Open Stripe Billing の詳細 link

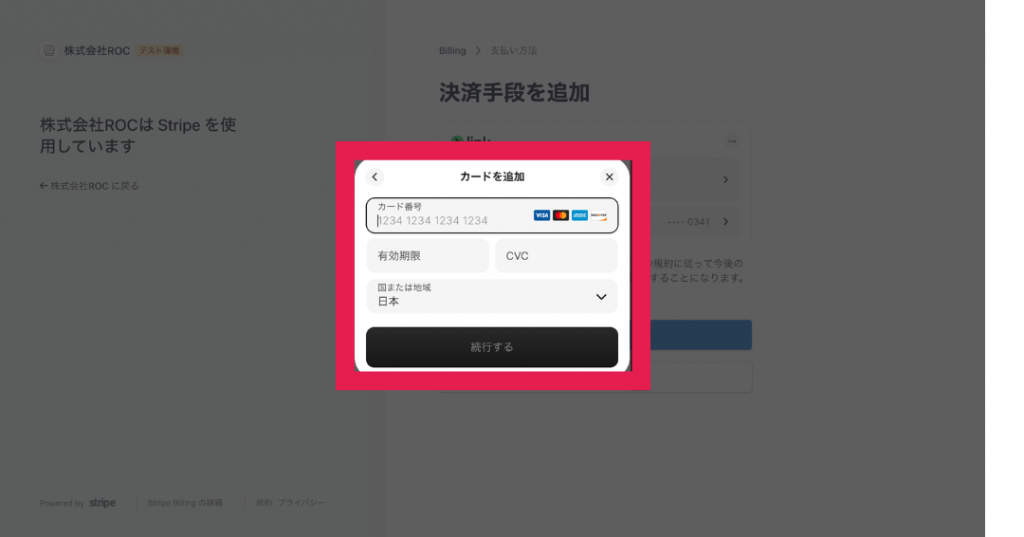point(185,502)
